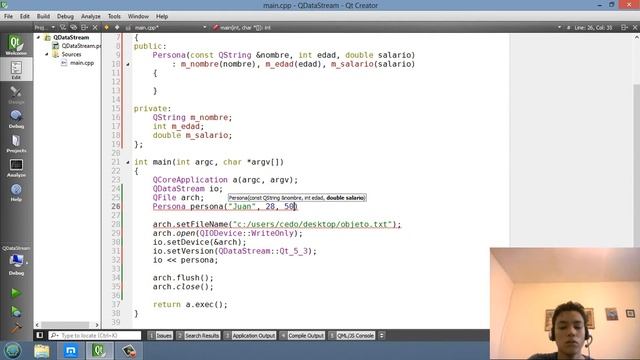This screenshot has height=360, width=640.
Task: Split the Projects side pane
Action: click(x=84, y=27)
